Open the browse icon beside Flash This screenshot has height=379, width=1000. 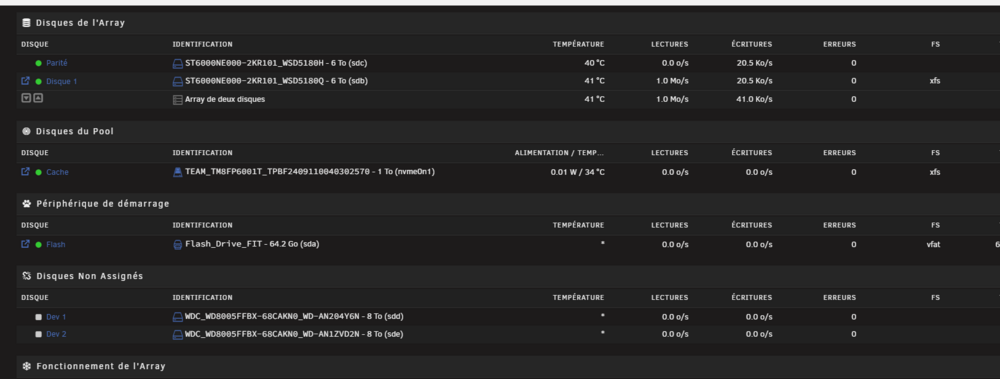point(26,244)
